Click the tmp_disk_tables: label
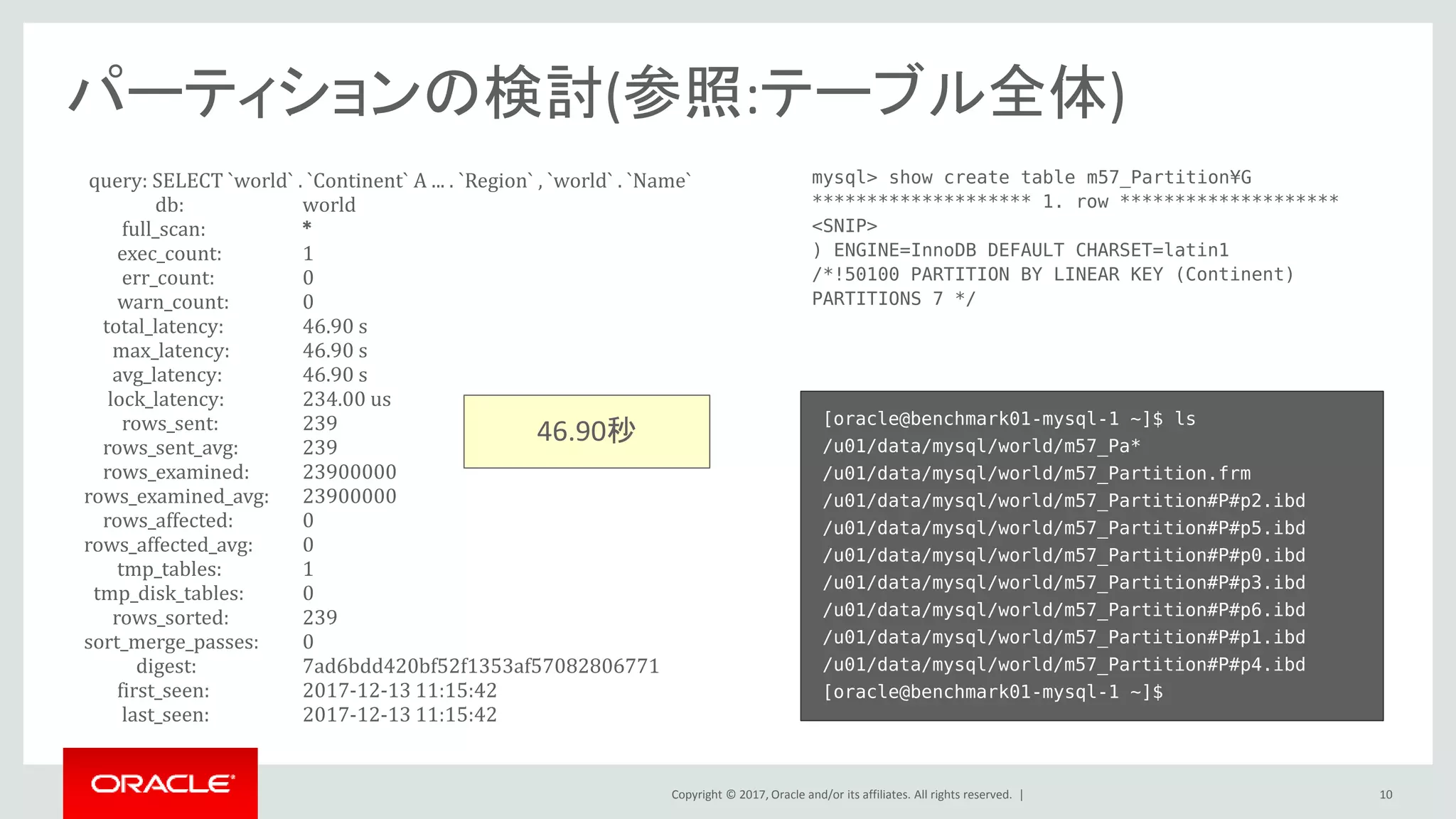Image resolution: width=1456 pixels, height=819 pixels. [168, 594]
